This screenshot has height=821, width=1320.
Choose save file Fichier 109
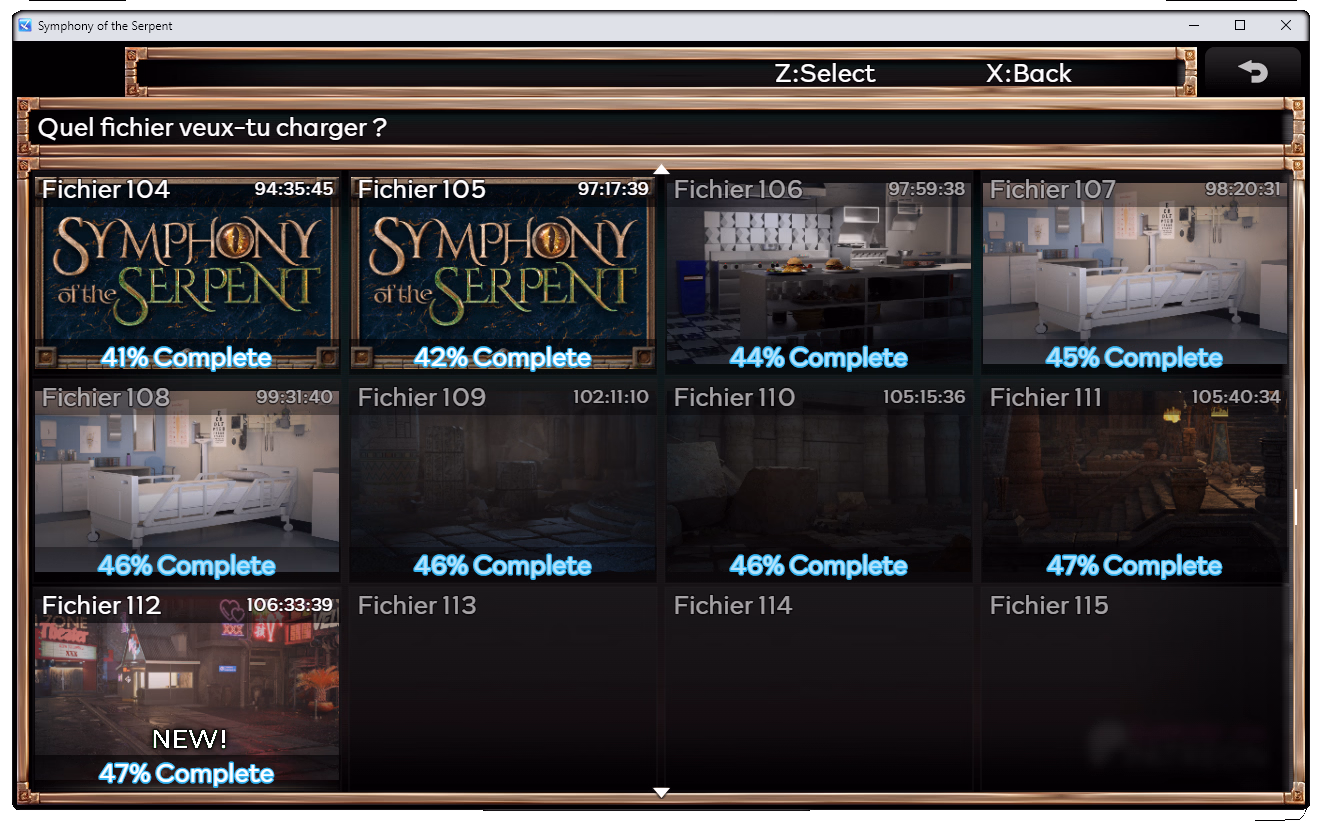pyautogui.click(x=503, y=481)
